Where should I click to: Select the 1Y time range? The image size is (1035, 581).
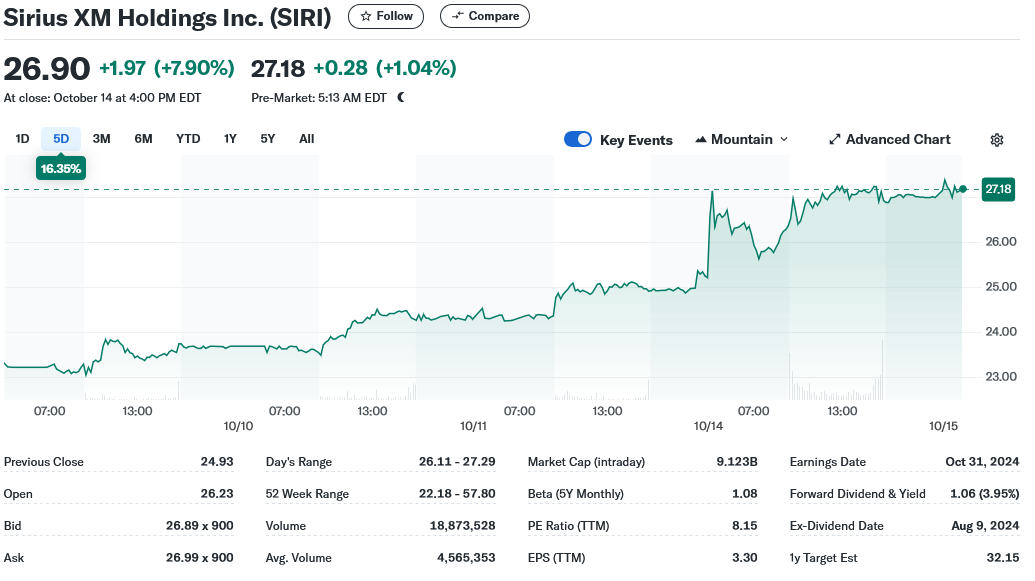point(230,139)
